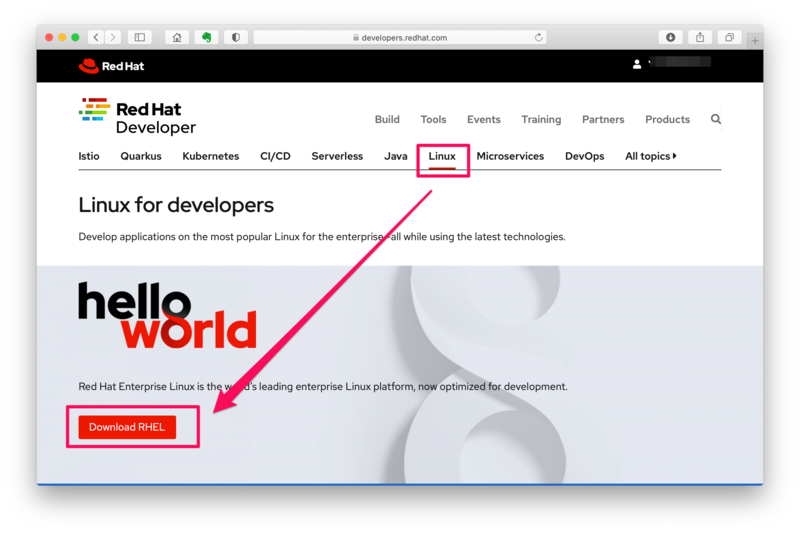Add a new tab with the plus icon

(755, 41)
